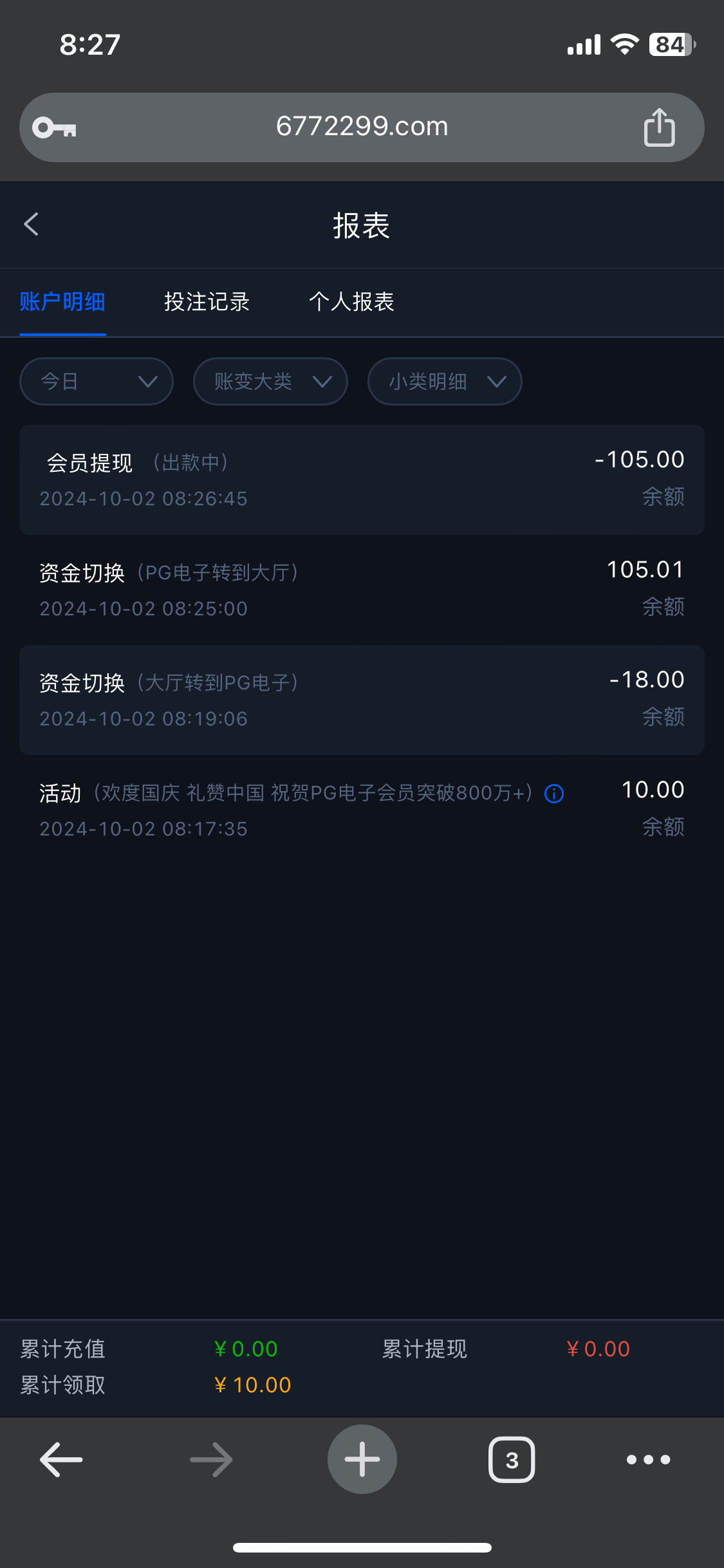
Task: Select the 账户明细 tab
Action: [x=62, y=302]
